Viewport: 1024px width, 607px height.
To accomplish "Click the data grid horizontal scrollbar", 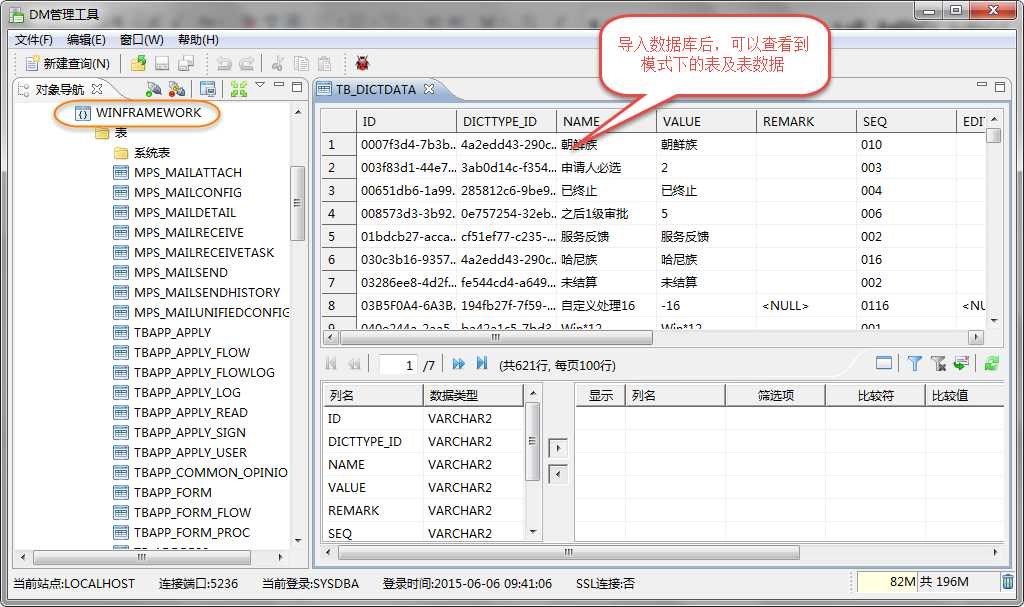I will [496, 337].
